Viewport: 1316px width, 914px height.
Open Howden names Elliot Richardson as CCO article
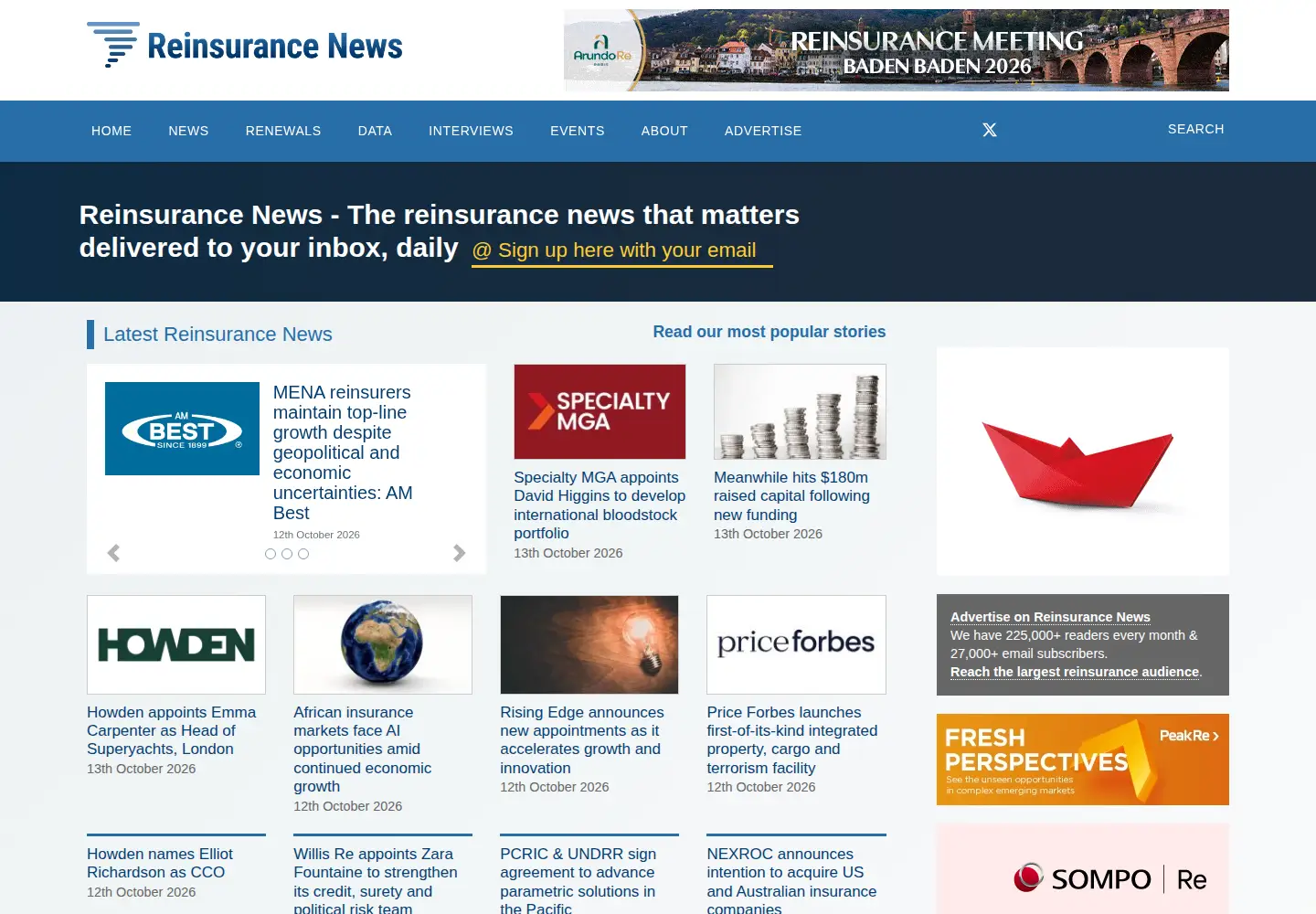pyautogui.click(x=160, y=863)
